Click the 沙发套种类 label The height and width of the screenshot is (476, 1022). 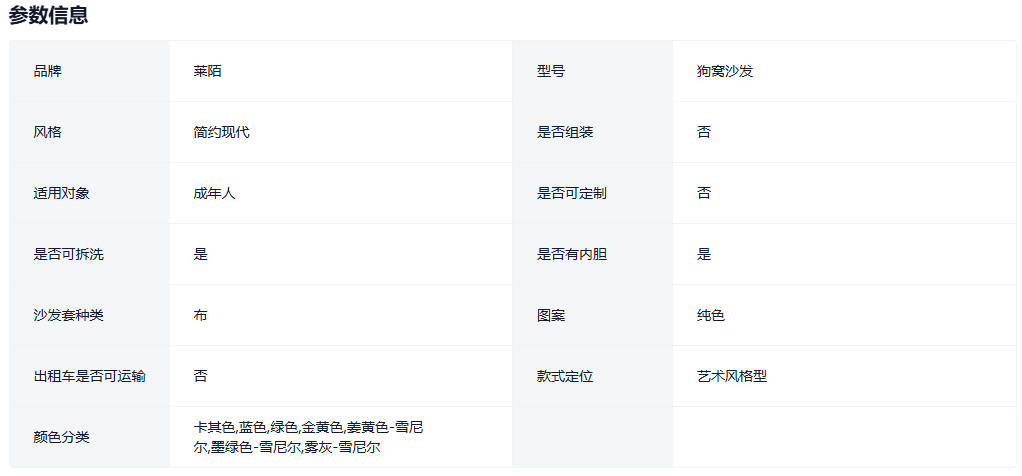(68, 315)
